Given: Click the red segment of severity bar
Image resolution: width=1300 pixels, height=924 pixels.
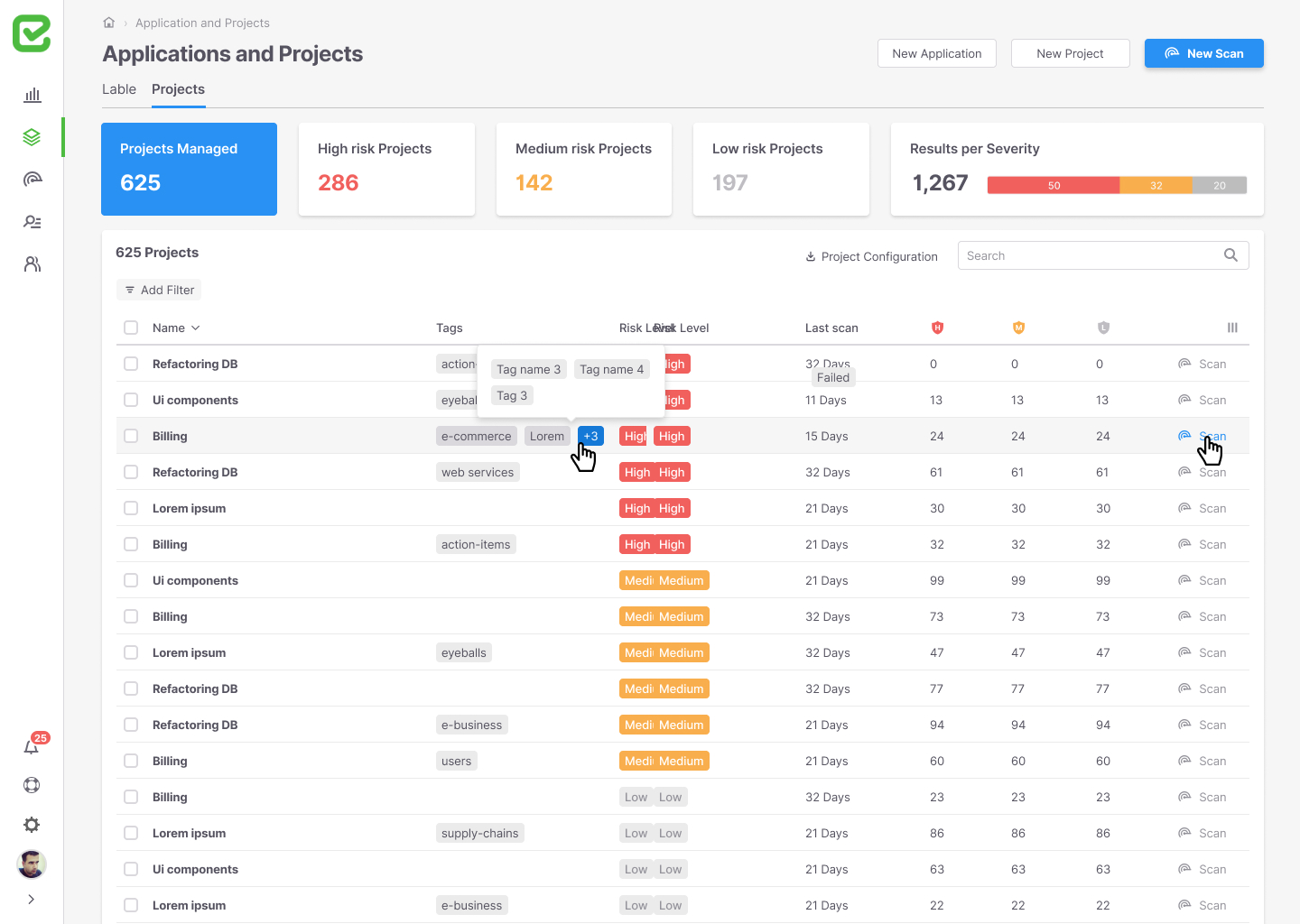Looking at the screenshot, I should 1053,185.
